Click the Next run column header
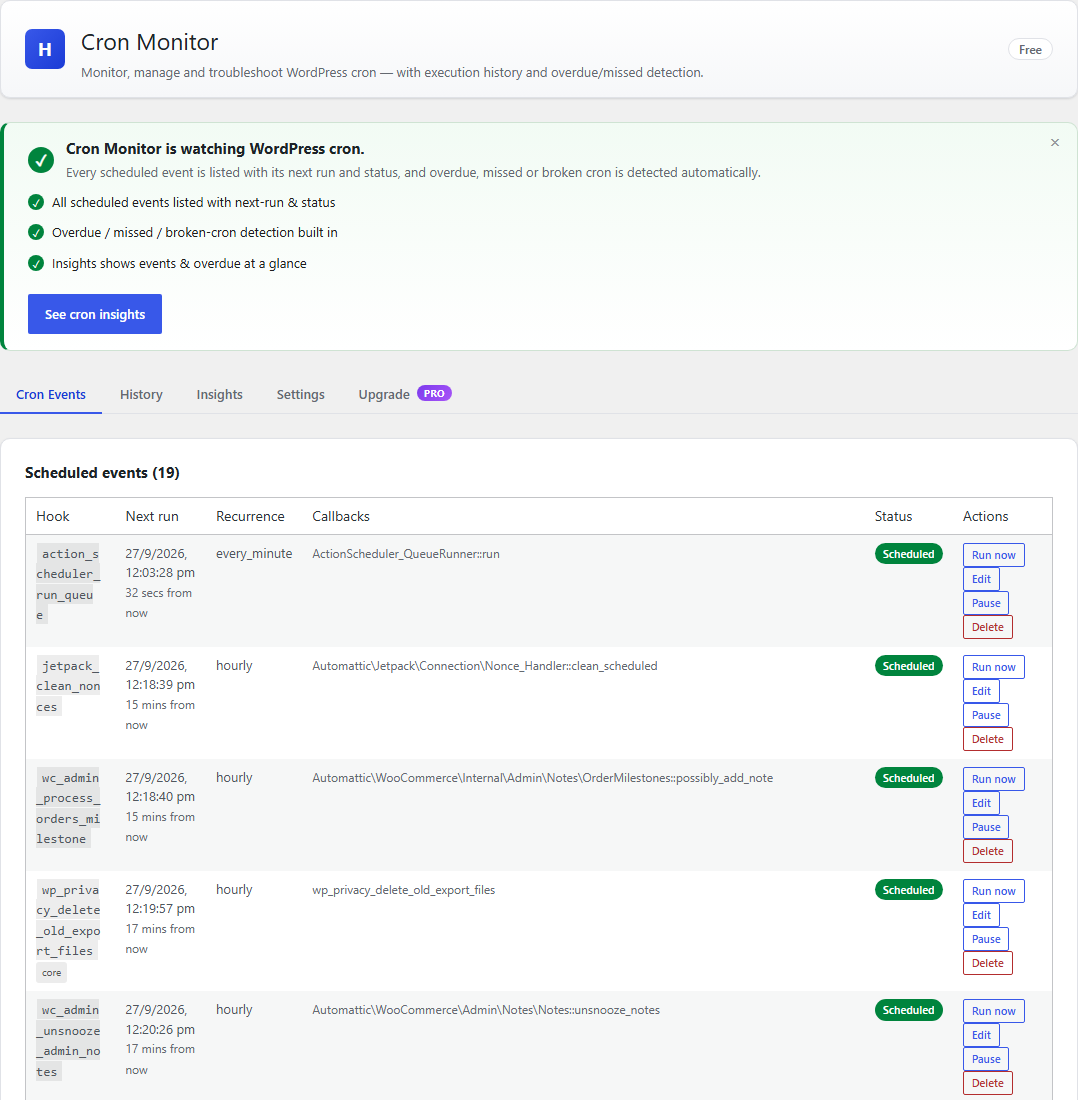 (x=152, y=516)
